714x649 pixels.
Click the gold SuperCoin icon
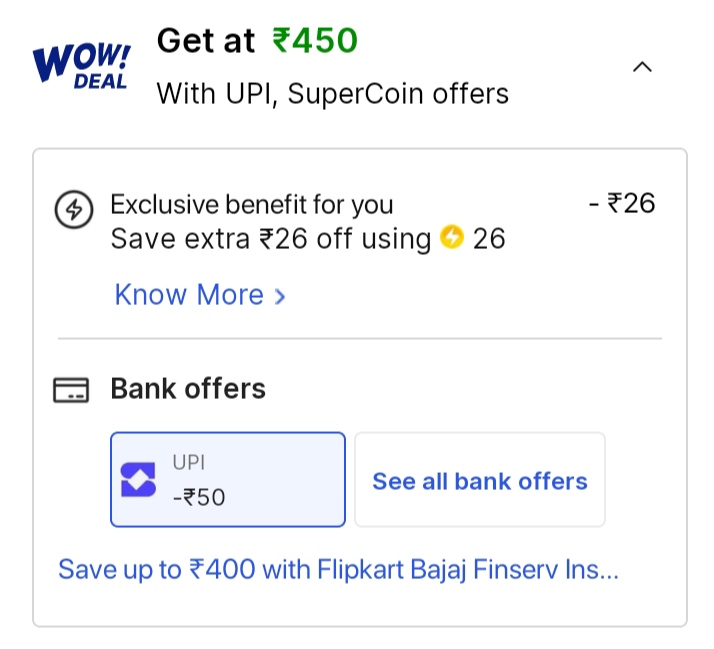coord(452,238)
